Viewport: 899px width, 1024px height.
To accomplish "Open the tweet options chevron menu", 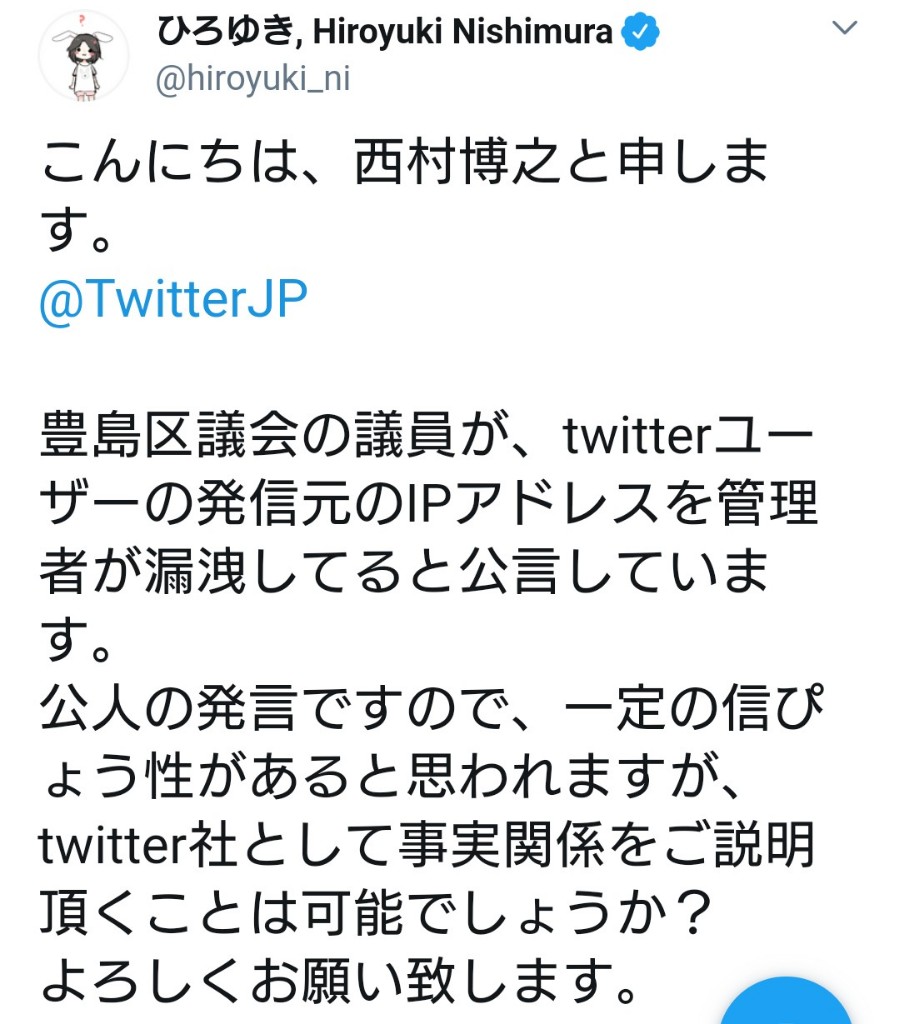I will tap(845, 29).
